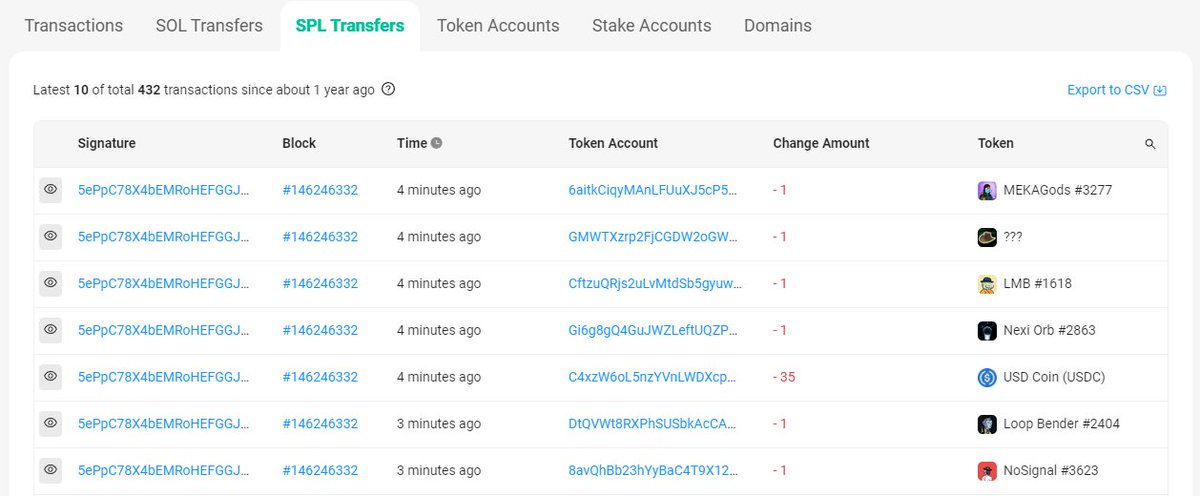The height and width of the screenshot is (496, 1200).
Task: Open signature link in the ??? token row
Action: point(164,237)
